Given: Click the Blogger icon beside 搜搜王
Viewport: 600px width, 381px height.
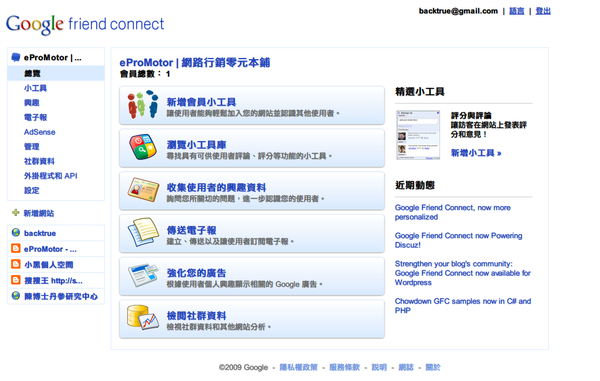Looking at the screenshot, I should [16, 280].
